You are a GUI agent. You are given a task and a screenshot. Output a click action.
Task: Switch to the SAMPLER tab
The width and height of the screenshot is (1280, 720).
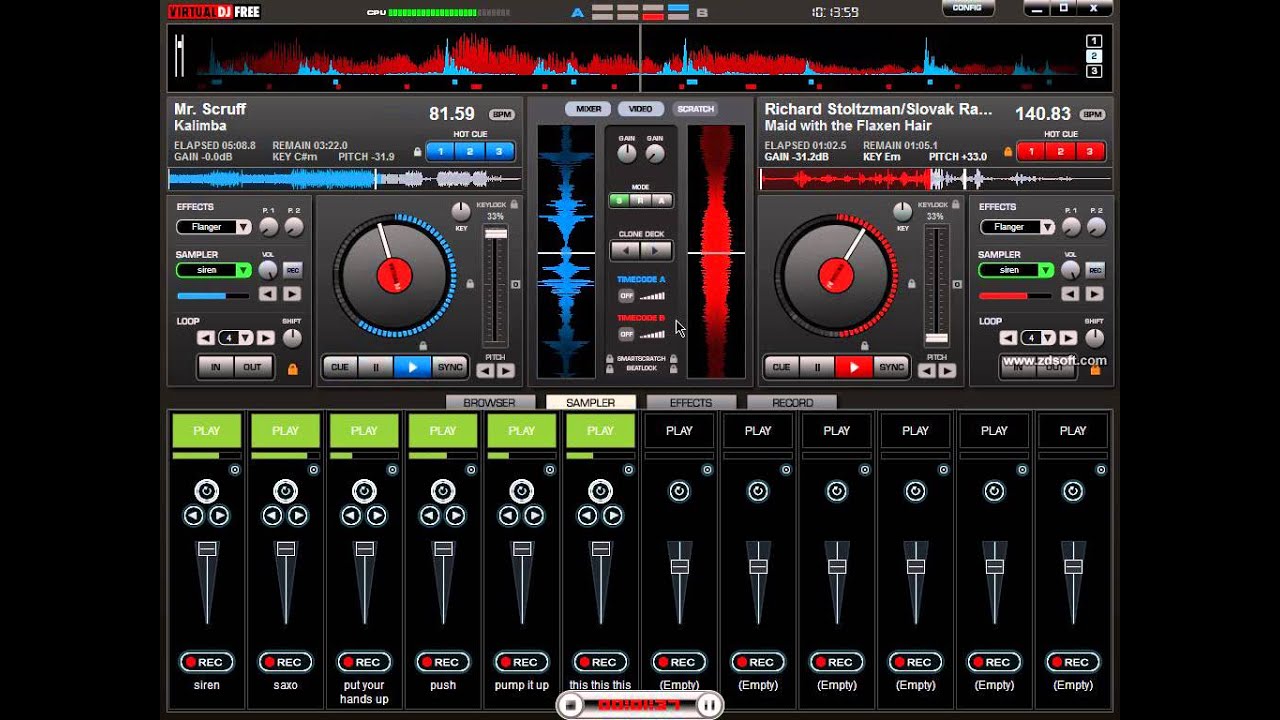click(590, 402)
